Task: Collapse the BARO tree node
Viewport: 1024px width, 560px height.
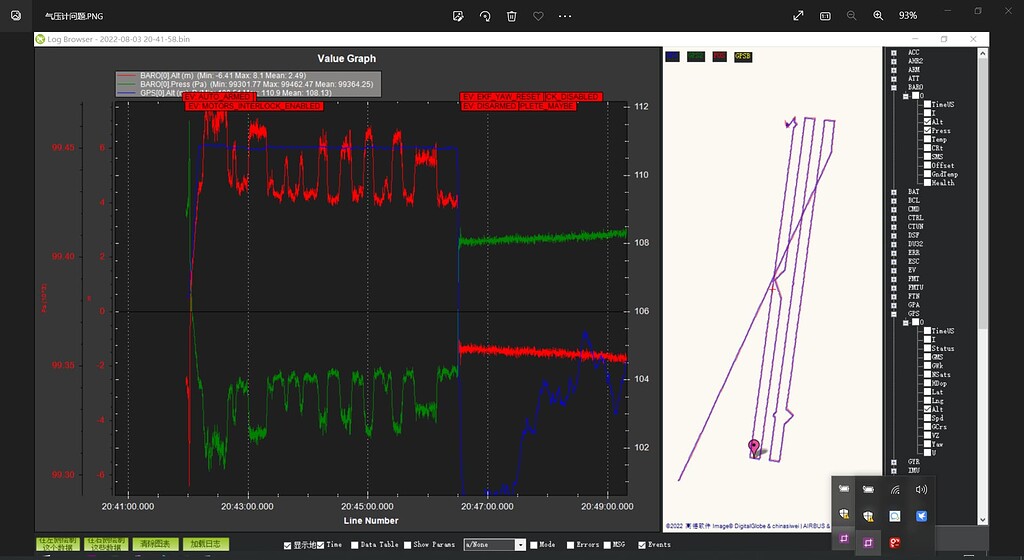Action: [x=894, y=87]
